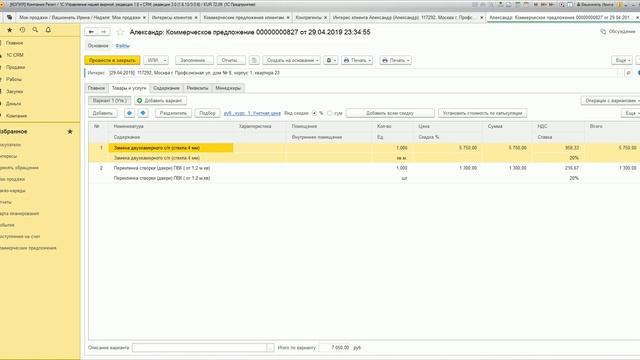The height and width of the screenshot is (360, 640).
Task: Click the Заполнение button
Action: (194, 60)
